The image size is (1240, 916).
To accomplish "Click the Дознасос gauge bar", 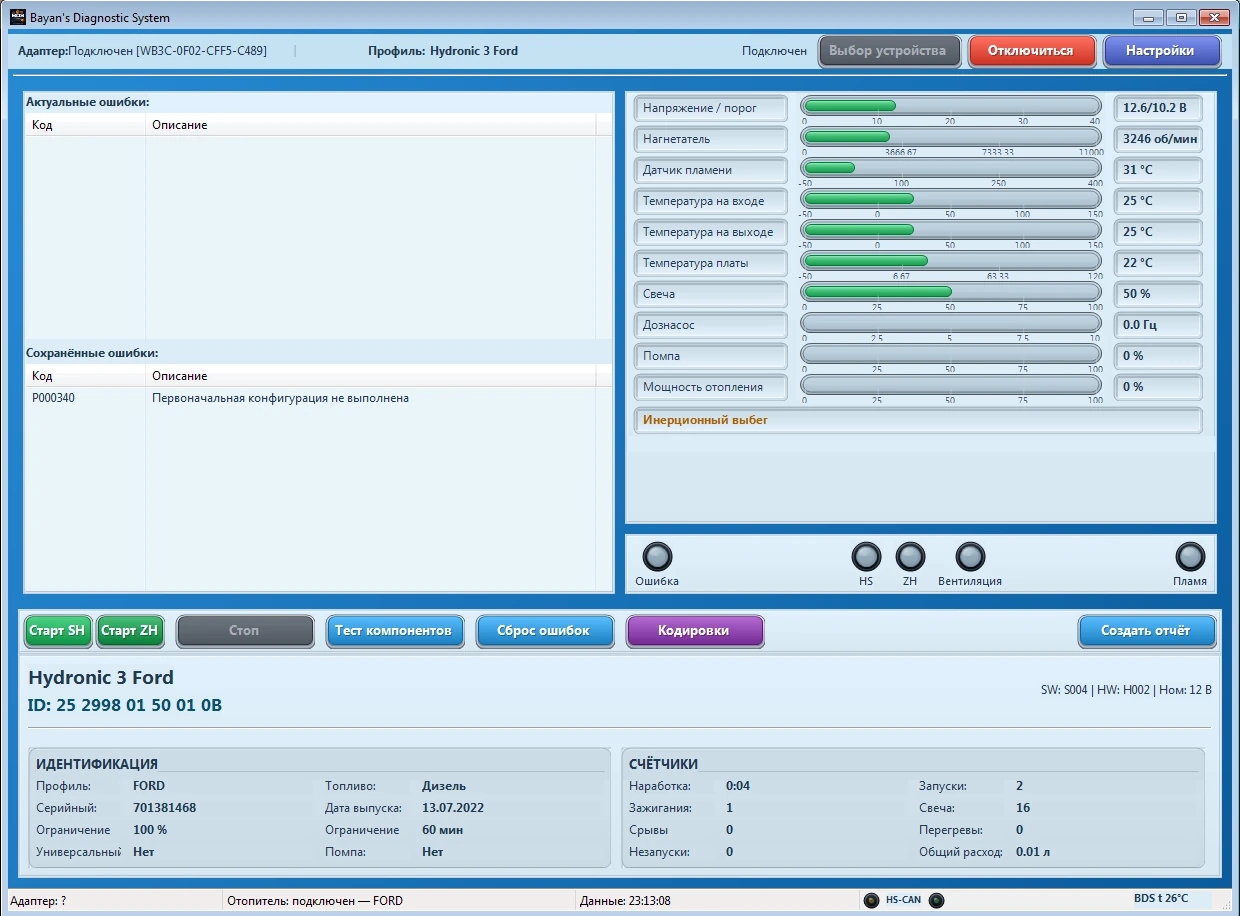I will tap(951, 323).
